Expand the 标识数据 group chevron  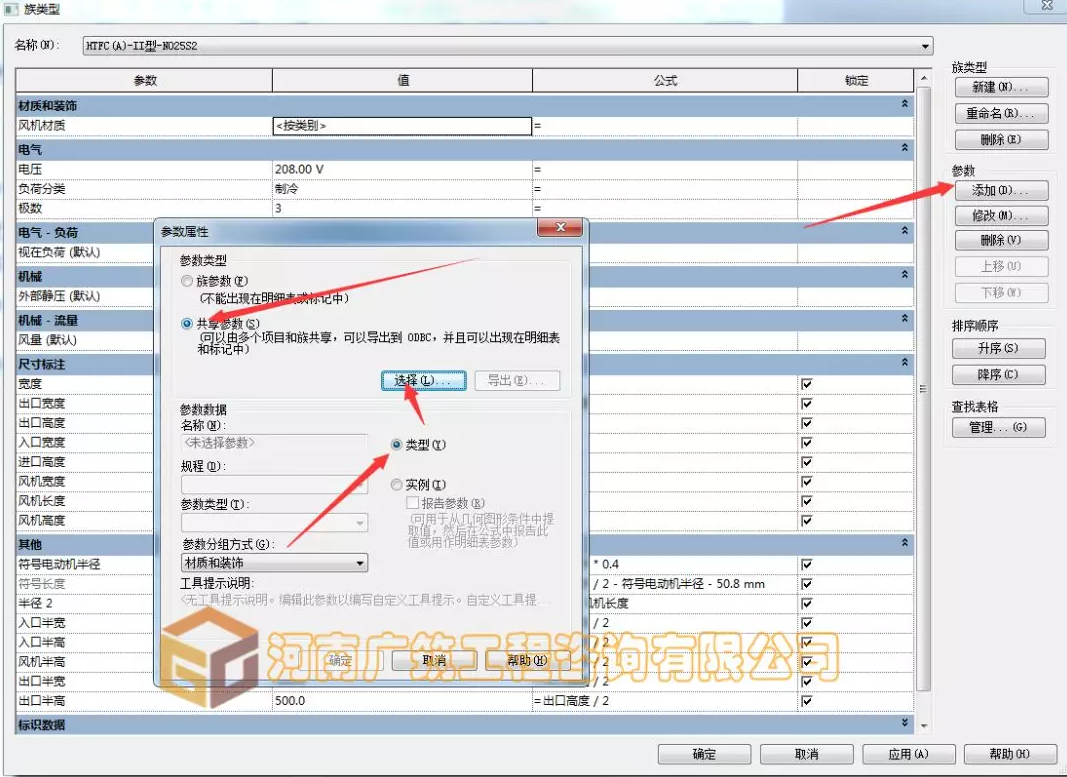pyautogui.click(x=904, y=723)
